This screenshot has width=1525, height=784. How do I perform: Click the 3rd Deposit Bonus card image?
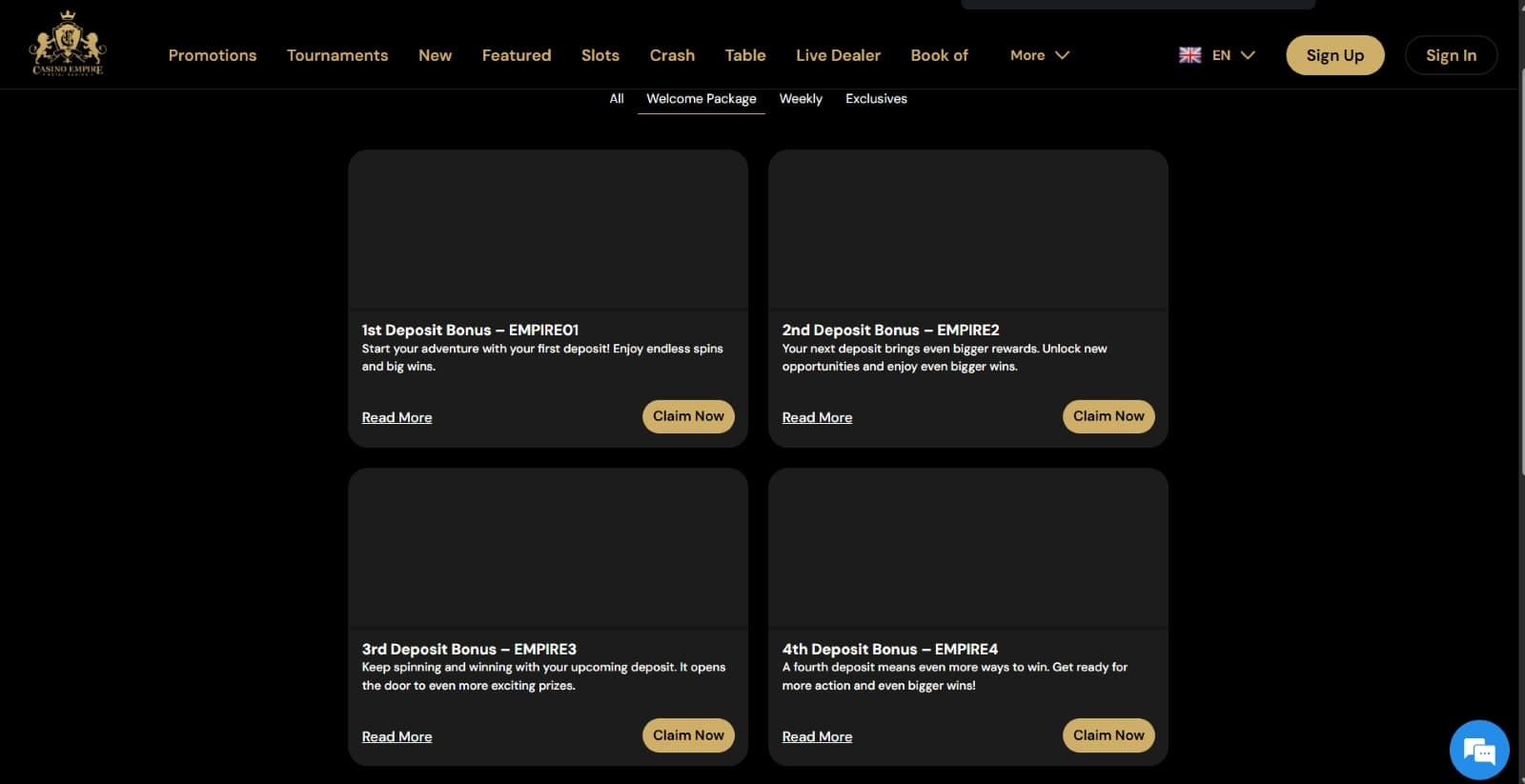548,549
